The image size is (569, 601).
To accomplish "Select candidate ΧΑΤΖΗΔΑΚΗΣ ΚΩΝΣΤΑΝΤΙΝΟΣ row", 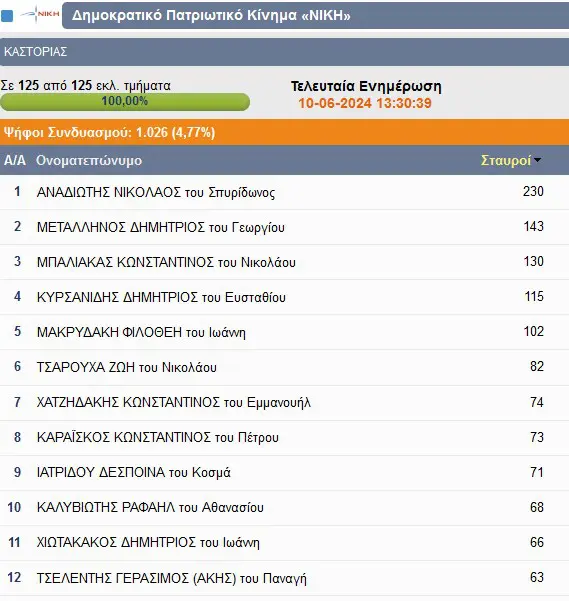I will click(x=284, y=402).
